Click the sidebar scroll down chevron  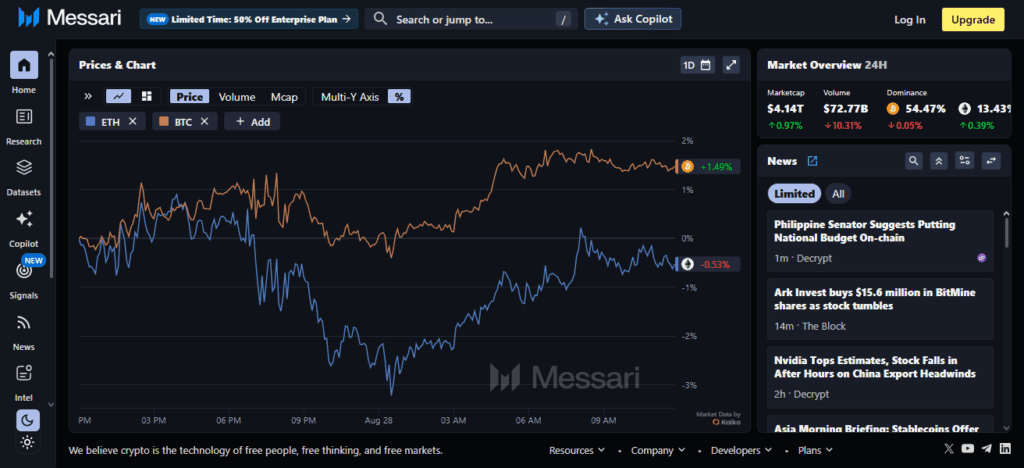click(52, 405)
